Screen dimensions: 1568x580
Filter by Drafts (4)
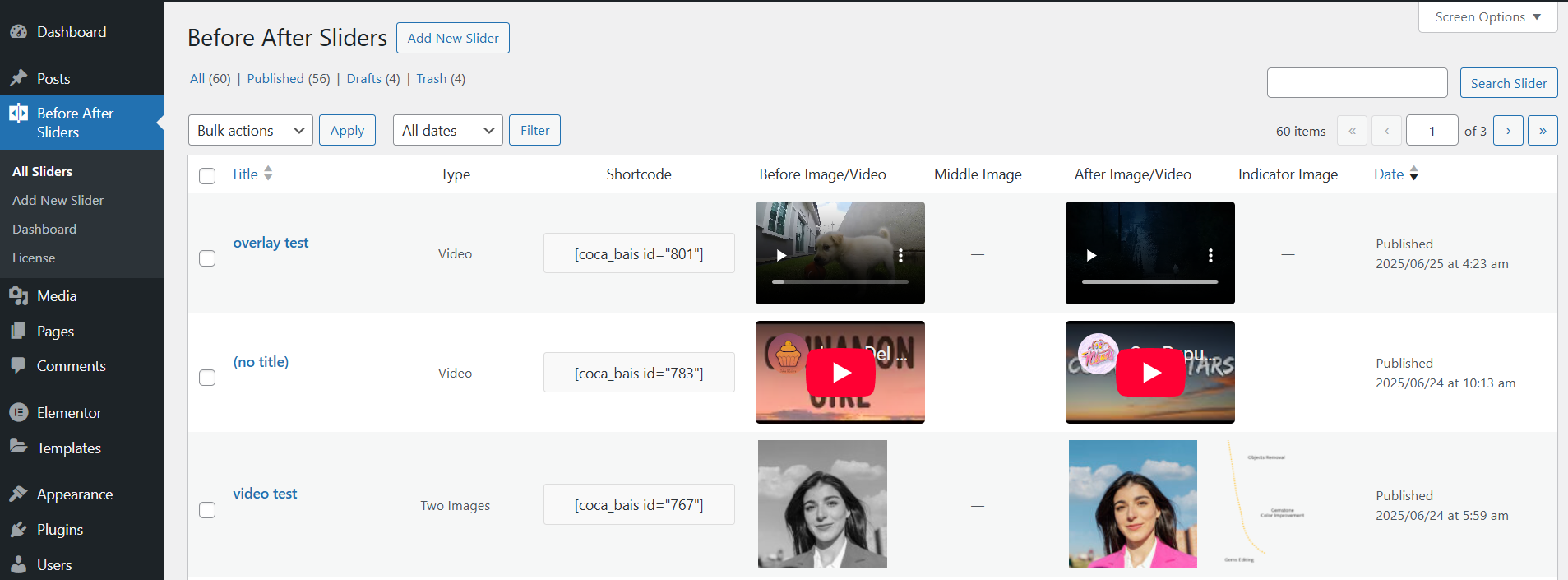pyautogui.click(x=373, y=79)
